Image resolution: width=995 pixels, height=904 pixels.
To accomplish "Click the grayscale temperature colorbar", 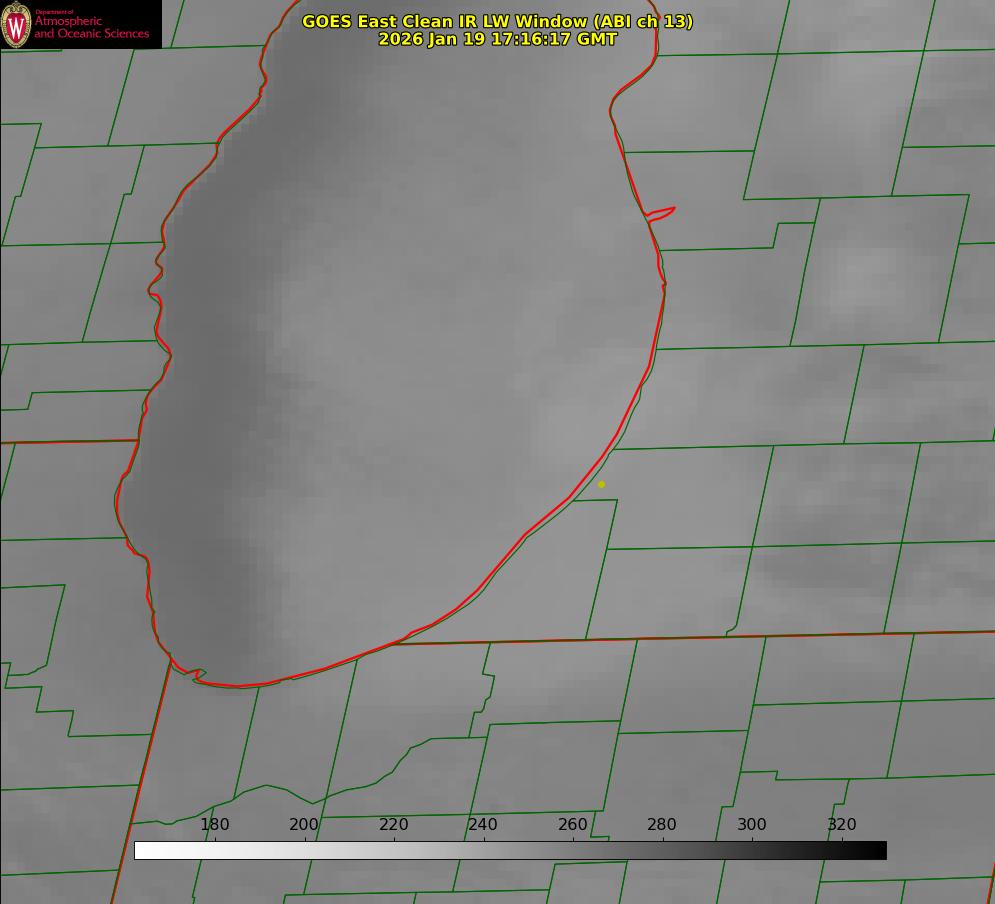I will click(510, 850).
